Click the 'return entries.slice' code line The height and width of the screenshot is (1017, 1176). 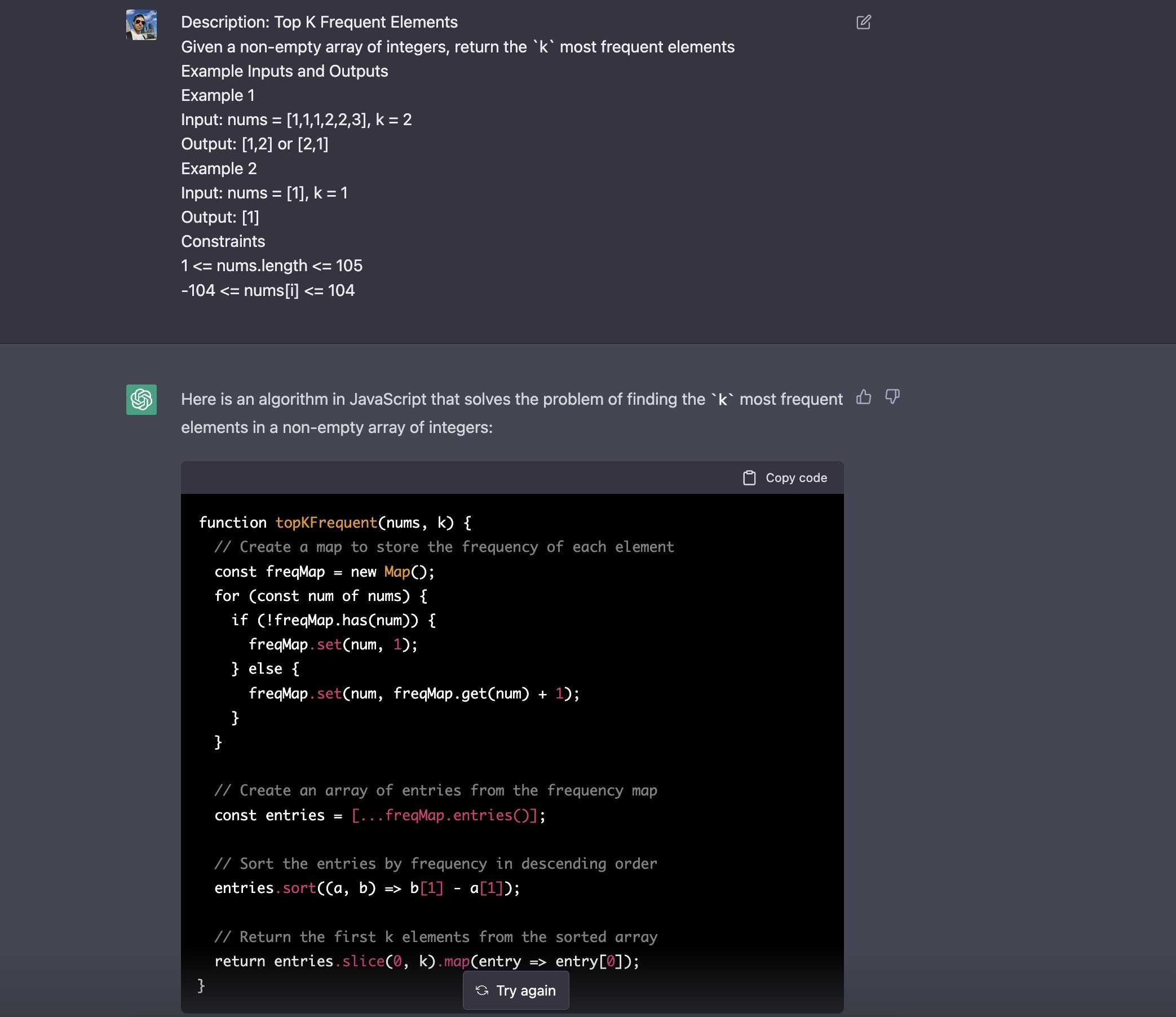427,961
